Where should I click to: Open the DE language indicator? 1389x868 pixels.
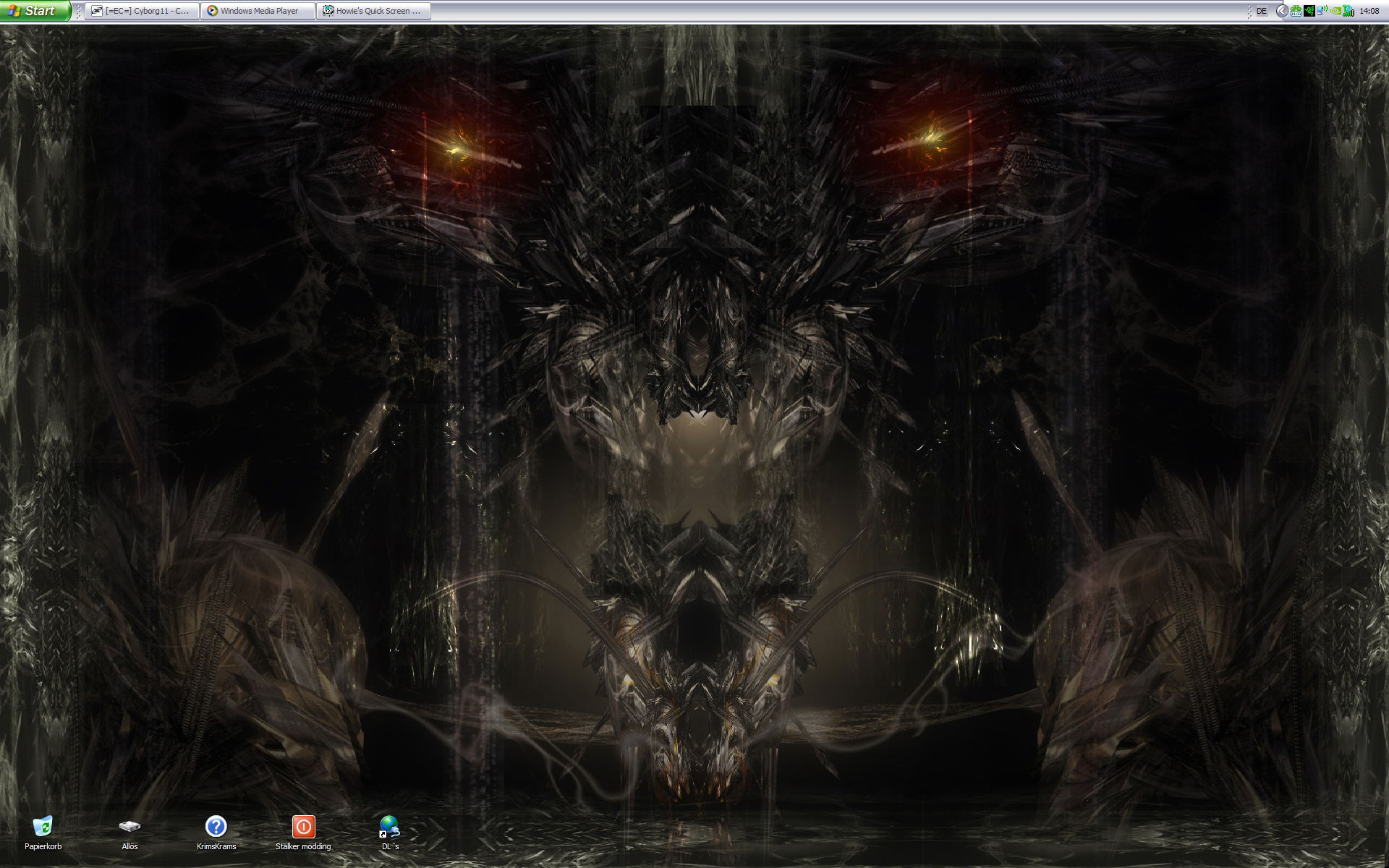(x=1262, y=11)
